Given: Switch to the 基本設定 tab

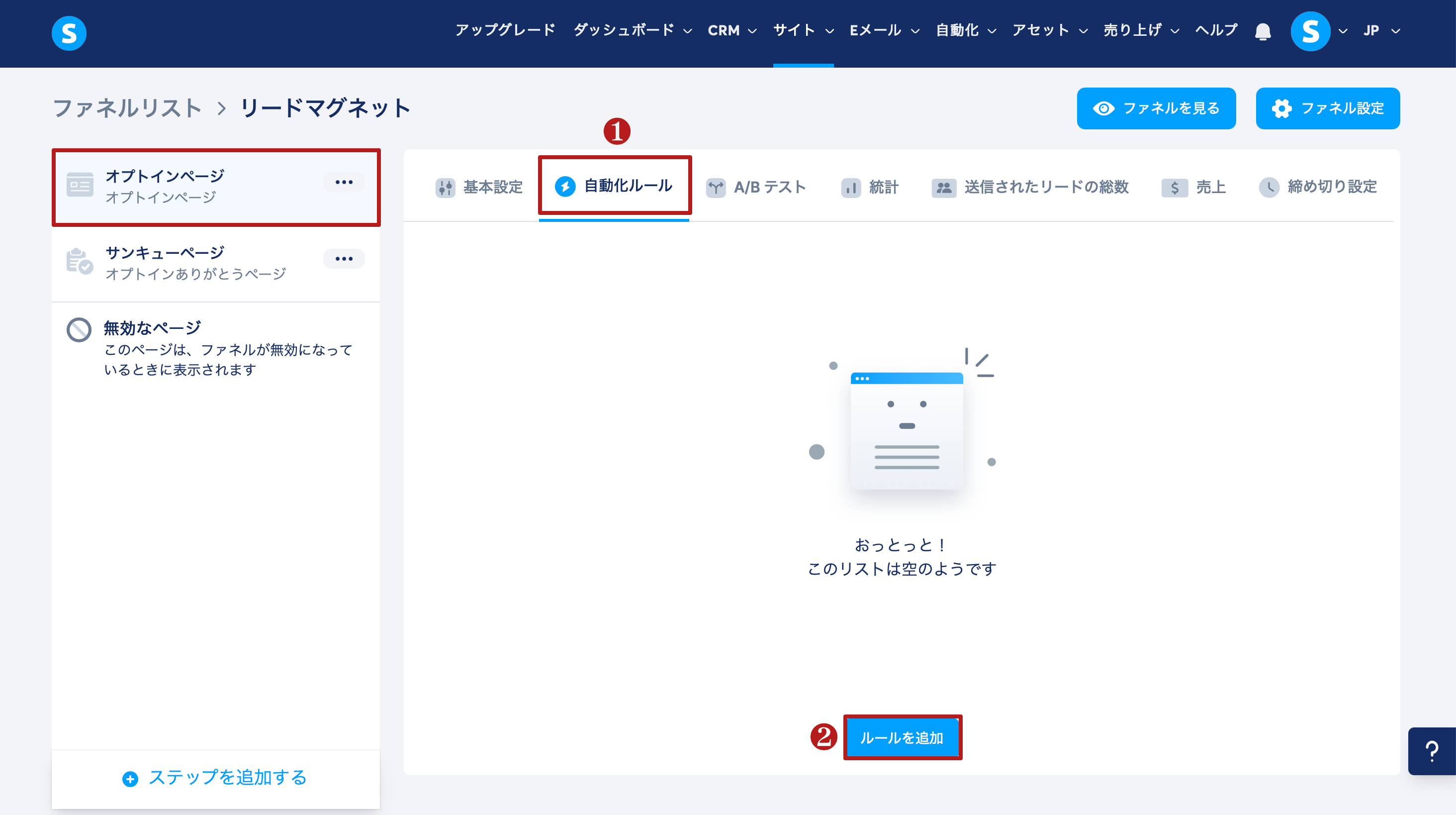Looking at the screenshot, I should tap(479, 187).
